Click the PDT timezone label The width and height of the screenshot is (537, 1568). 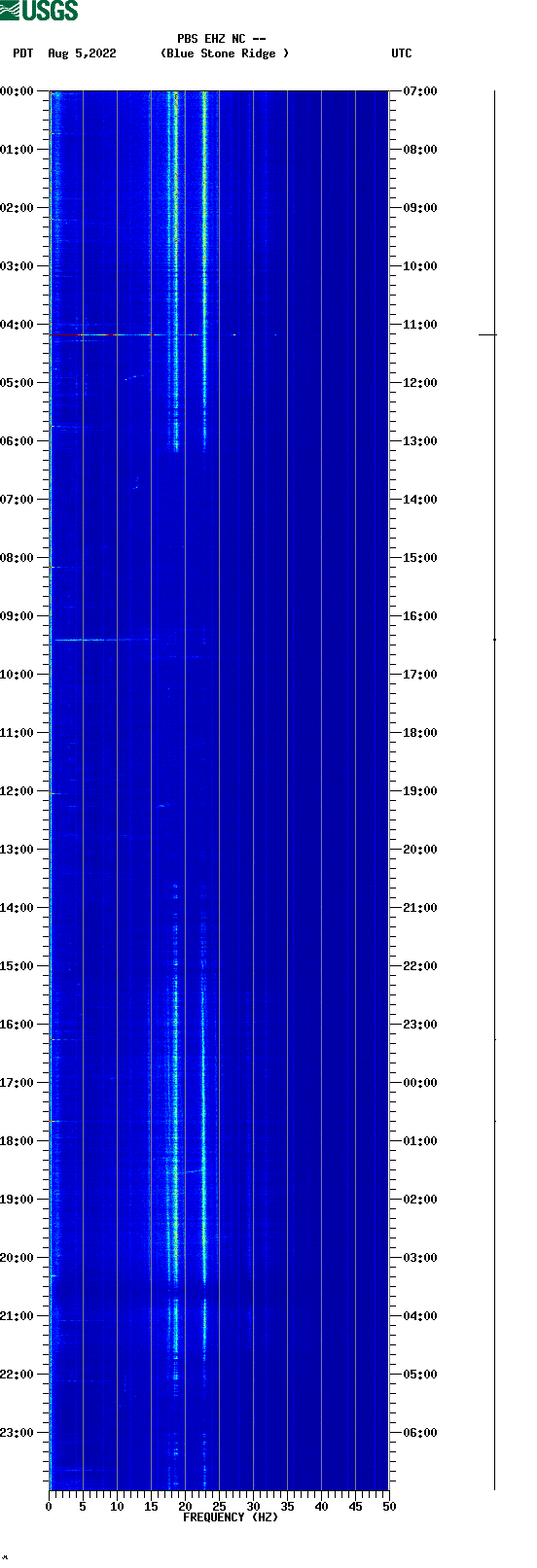22,53
